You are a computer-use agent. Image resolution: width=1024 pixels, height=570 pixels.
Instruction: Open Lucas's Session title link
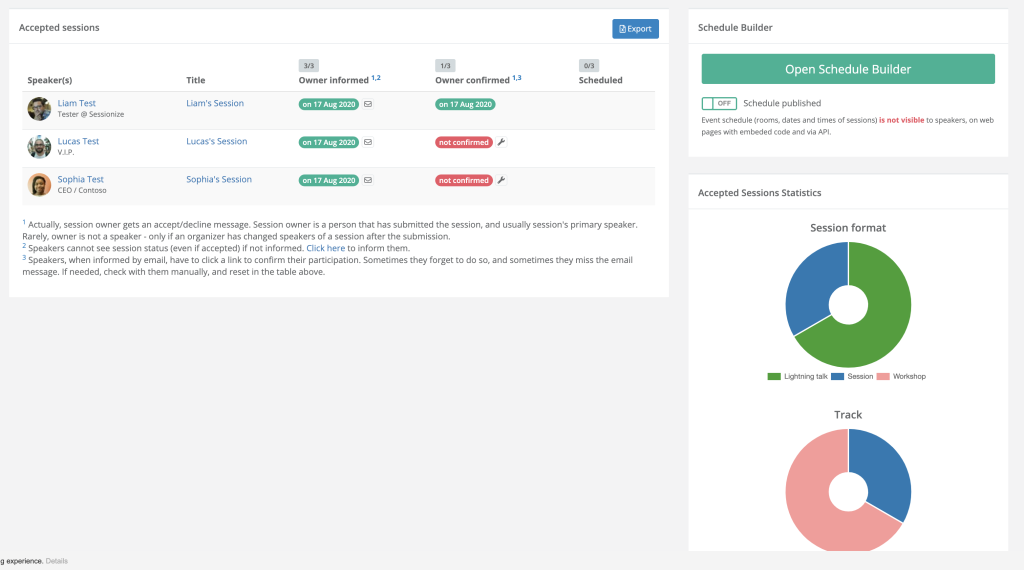(x=217, y=141)
